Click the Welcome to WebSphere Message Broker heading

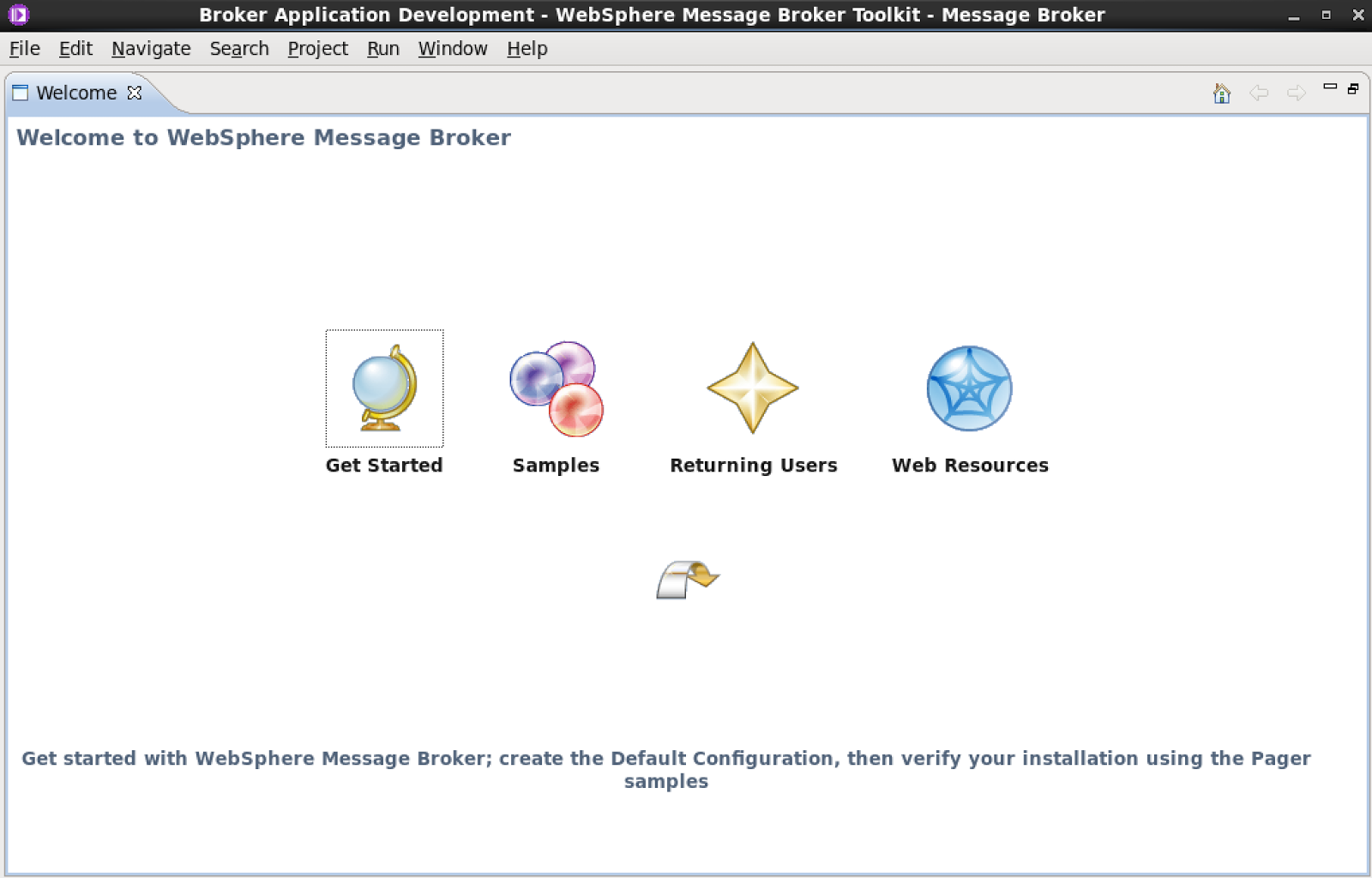(263, 138)
